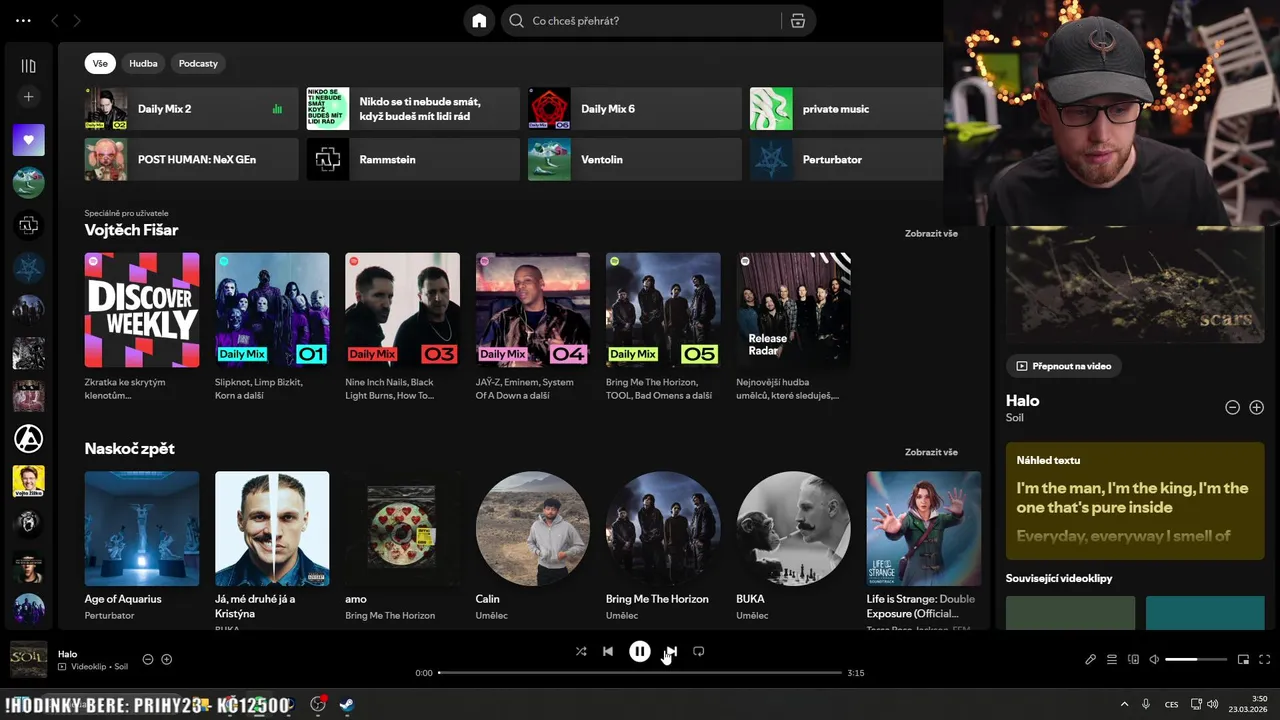Viewport: 1280px width, 720px height.
Task: Remove Halo via minus icon in bottom bar
Action: 148,659
